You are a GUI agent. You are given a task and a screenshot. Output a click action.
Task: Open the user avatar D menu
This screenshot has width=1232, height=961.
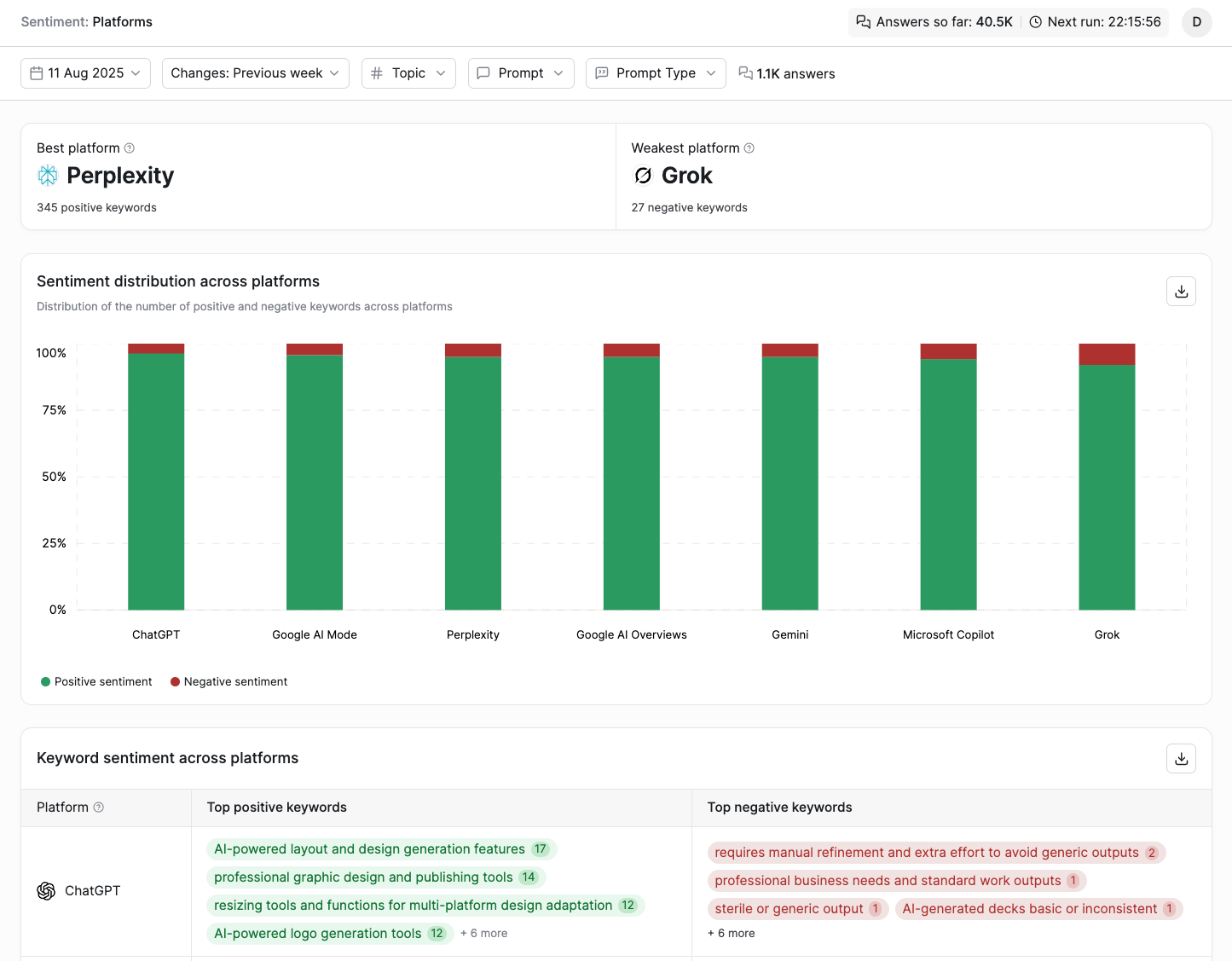point(1196,22)
